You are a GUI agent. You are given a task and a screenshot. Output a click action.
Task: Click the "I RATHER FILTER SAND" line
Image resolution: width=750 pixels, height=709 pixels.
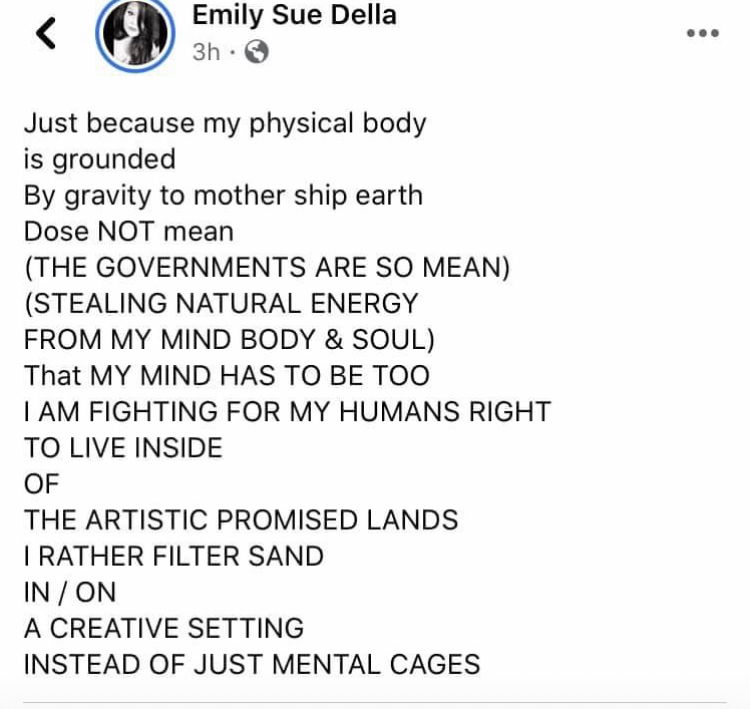coord(174,555)
